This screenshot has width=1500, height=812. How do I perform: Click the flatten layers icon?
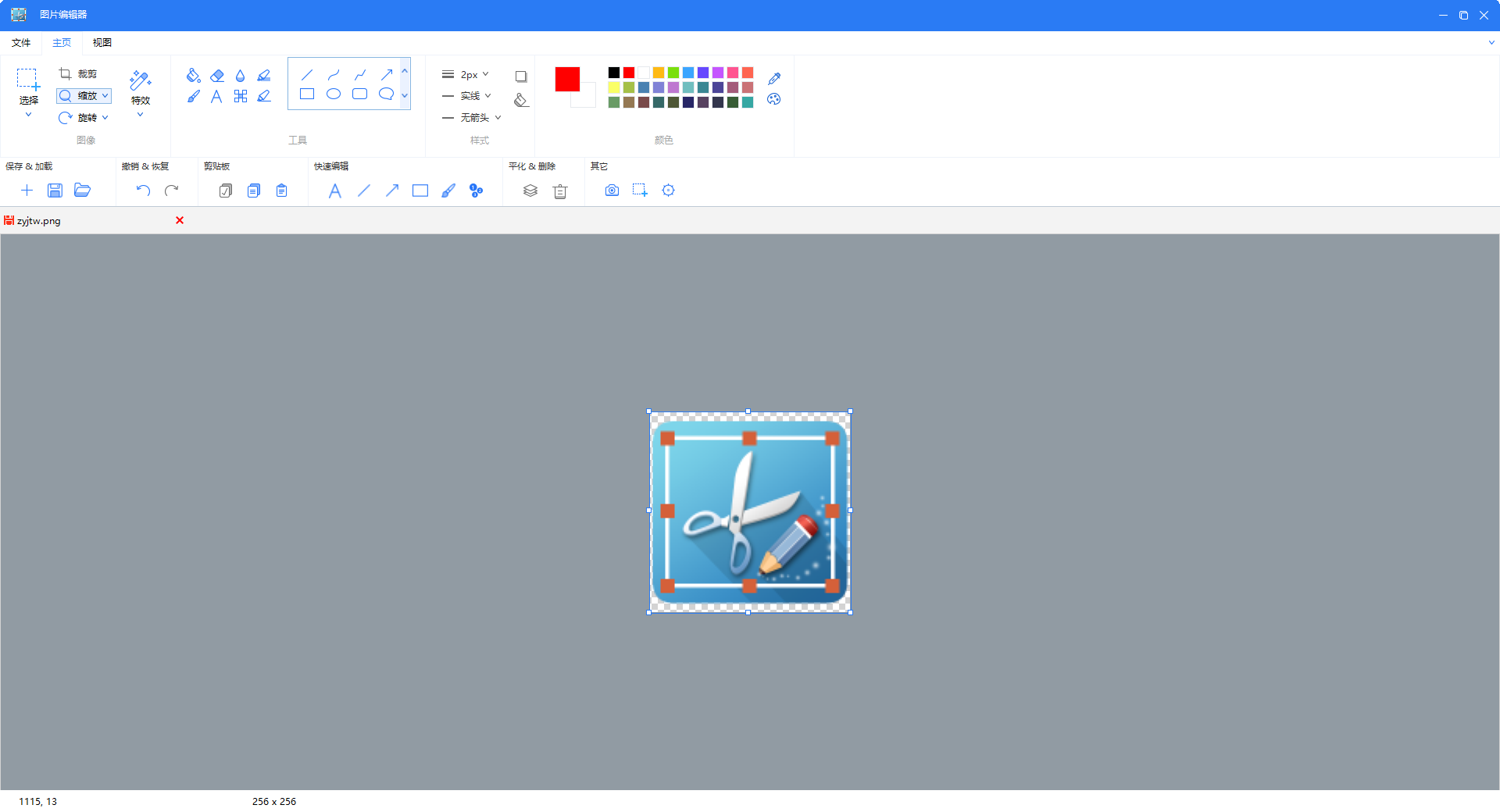click(x=530, y=191)
